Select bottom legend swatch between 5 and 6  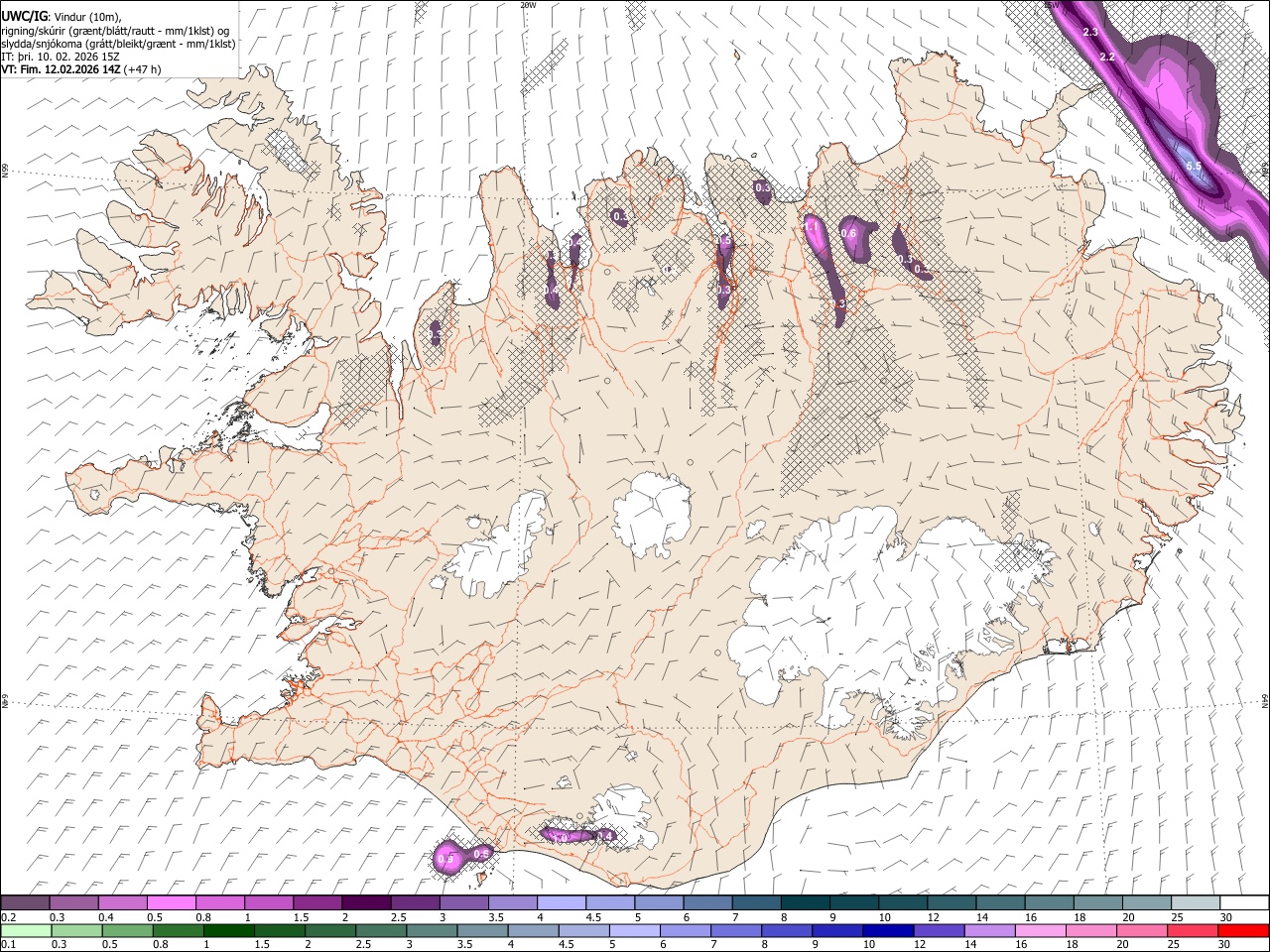click(635, 930)
